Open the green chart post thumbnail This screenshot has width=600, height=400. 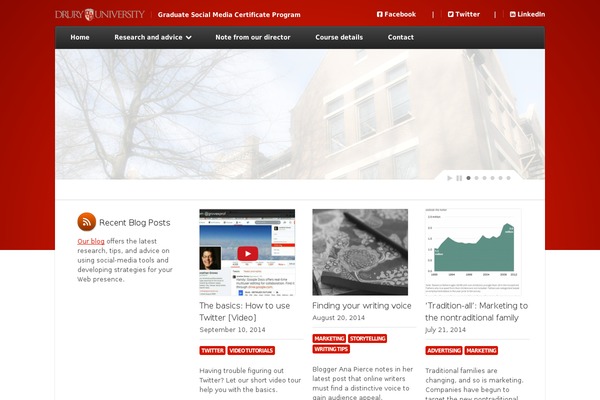pyautogui.click(x=473, y=252)
